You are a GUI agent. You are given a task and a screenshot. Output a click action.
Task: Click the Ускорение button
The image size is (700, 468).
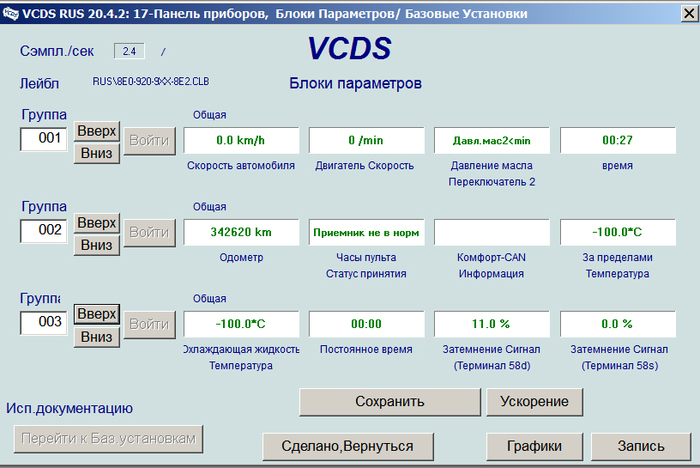[534, 402]
